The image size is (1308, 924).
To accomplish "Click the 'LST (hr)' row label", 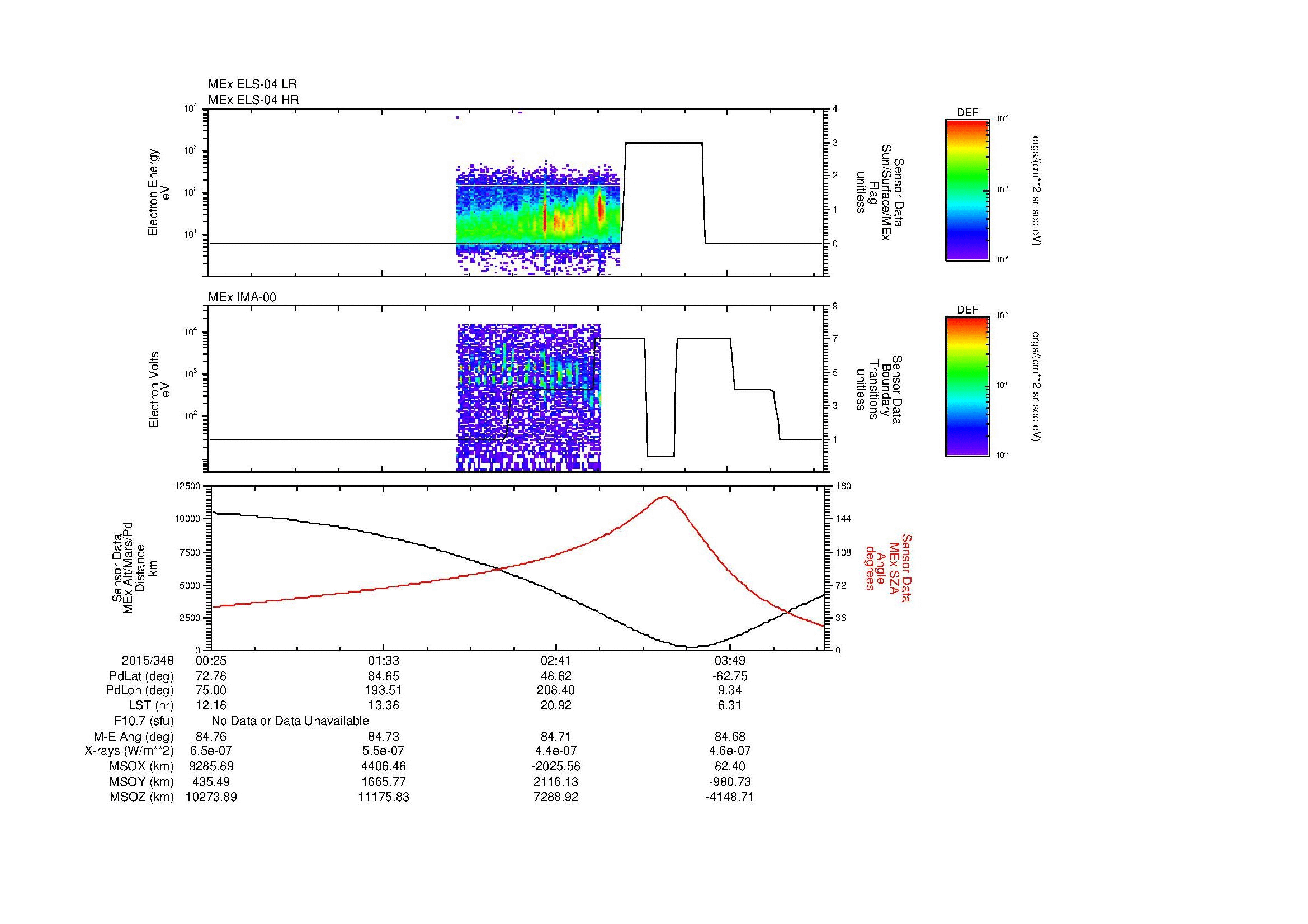I will pos(151,706).
